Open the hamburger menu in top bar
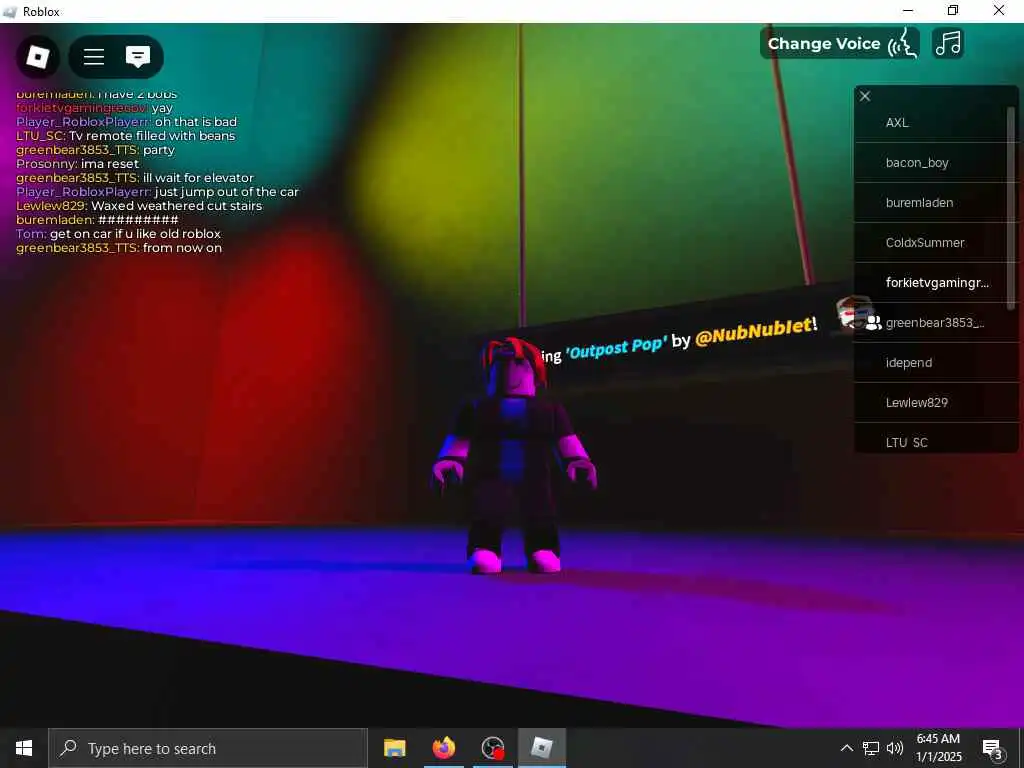This screenshot has height=768, width=1024. coord(94,57)
